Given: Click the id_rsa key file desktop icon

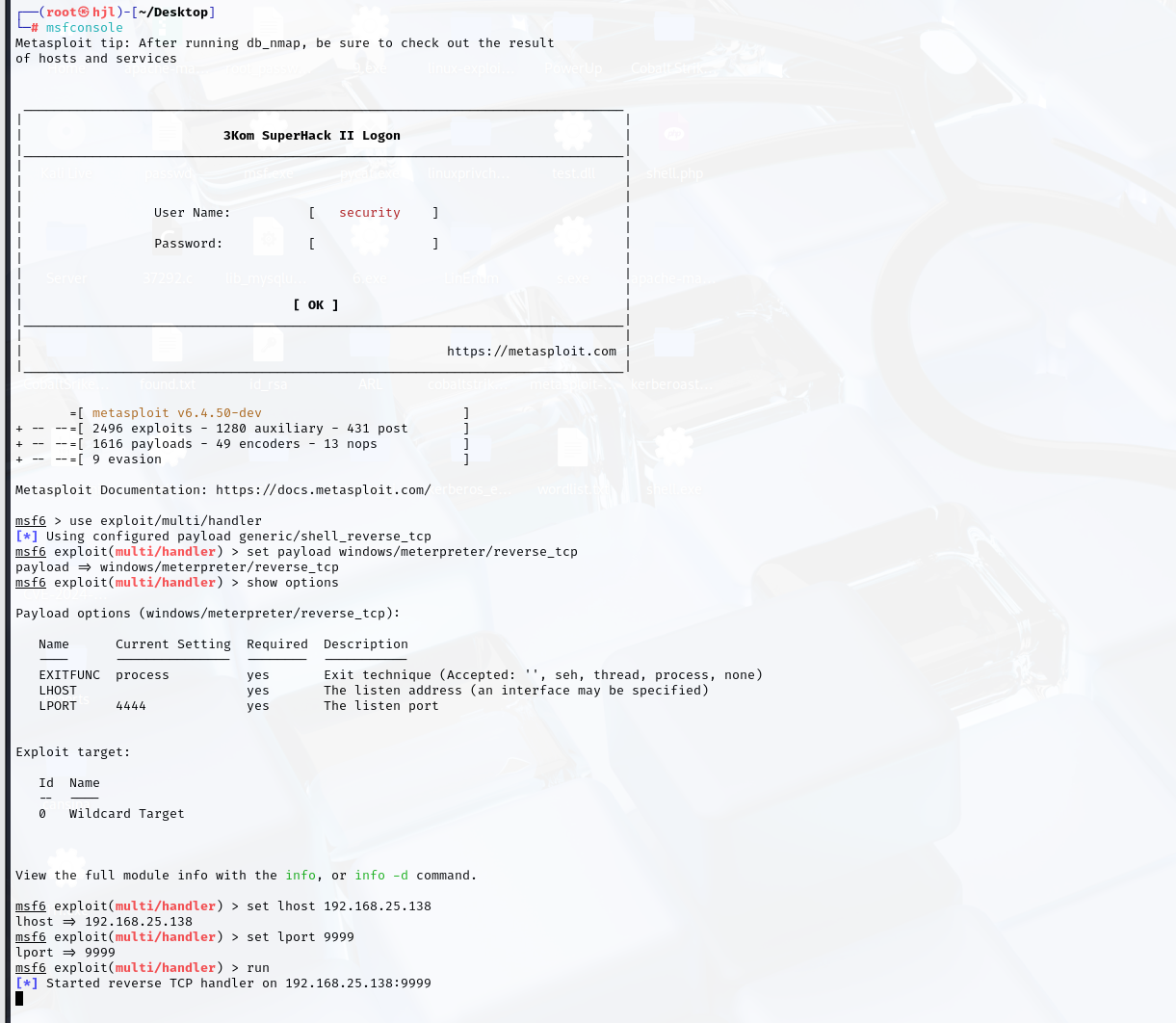Looking at the screenshot, I should (269, 358).
